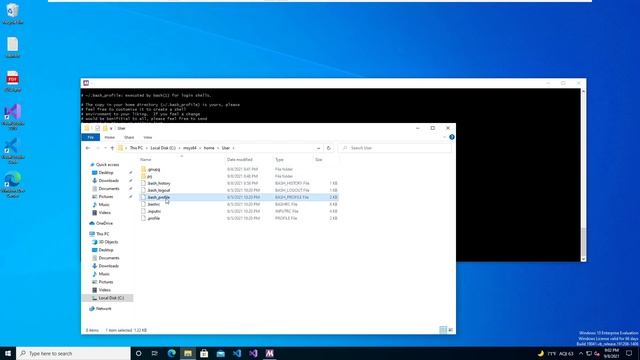Refresh the User folder listing
Viewport: 640px width, 360px height.
[329, 148]
